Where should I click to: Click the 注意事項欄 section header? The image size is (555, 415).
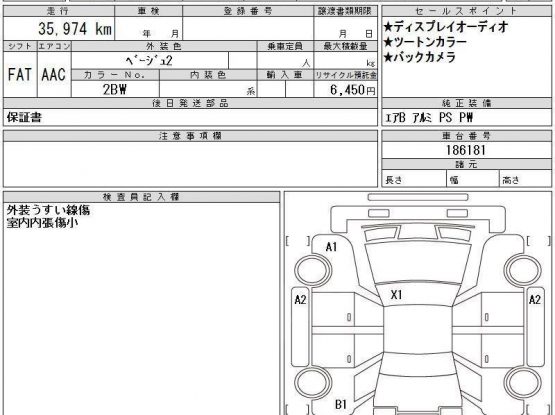click(x=190, y=136)
